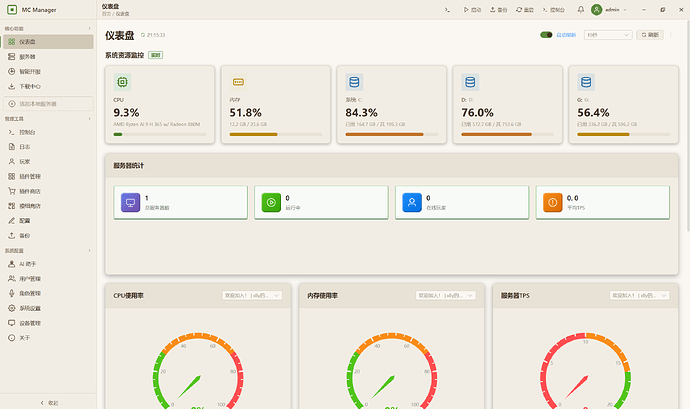Click the orange alert icon for average TPS
The height and width of the screenshot is (409, 690).
click(553, 203)
